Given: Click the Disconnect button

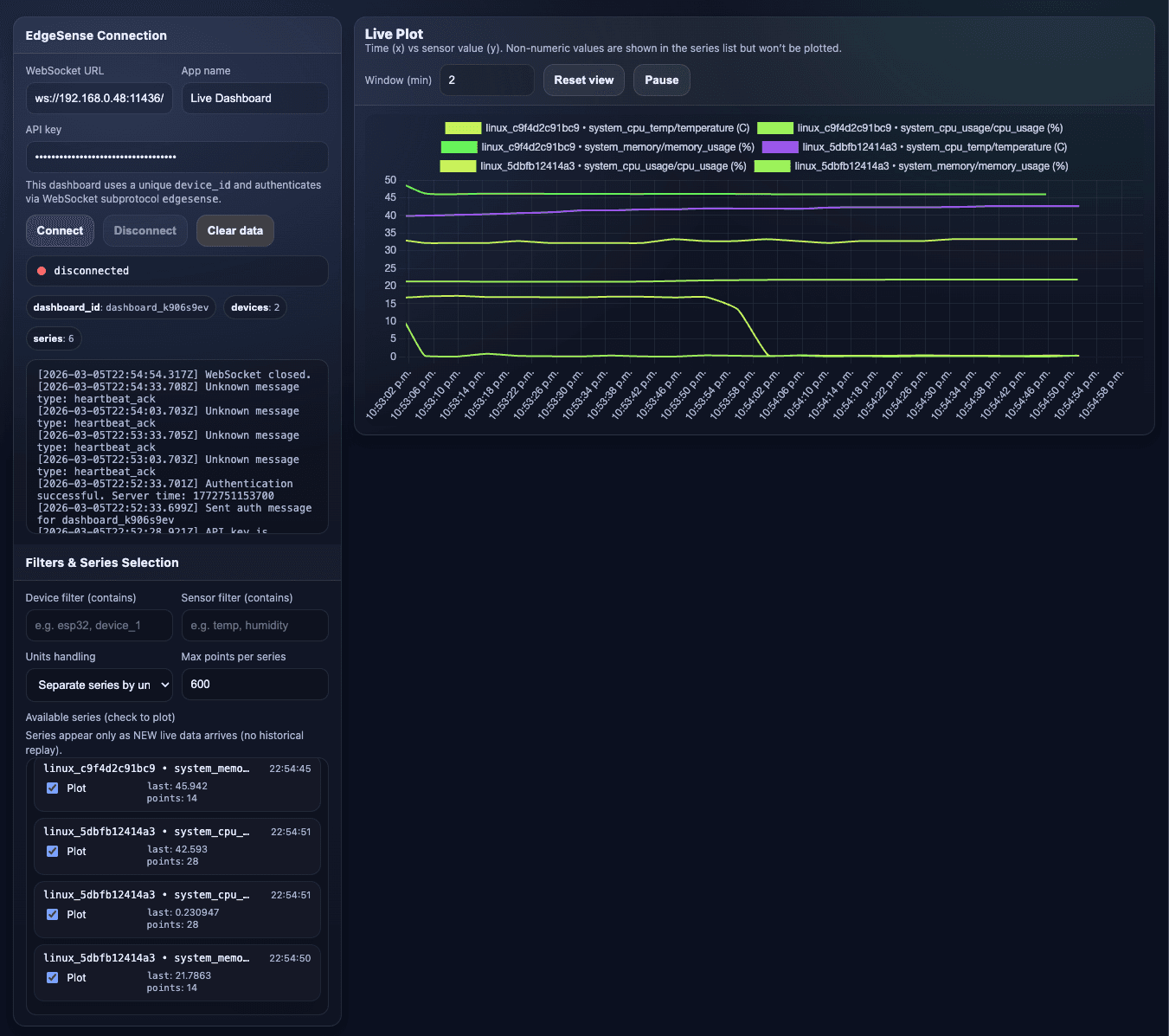Looking at the screenshot, I should pyautogui.click(x=145, y=231).
